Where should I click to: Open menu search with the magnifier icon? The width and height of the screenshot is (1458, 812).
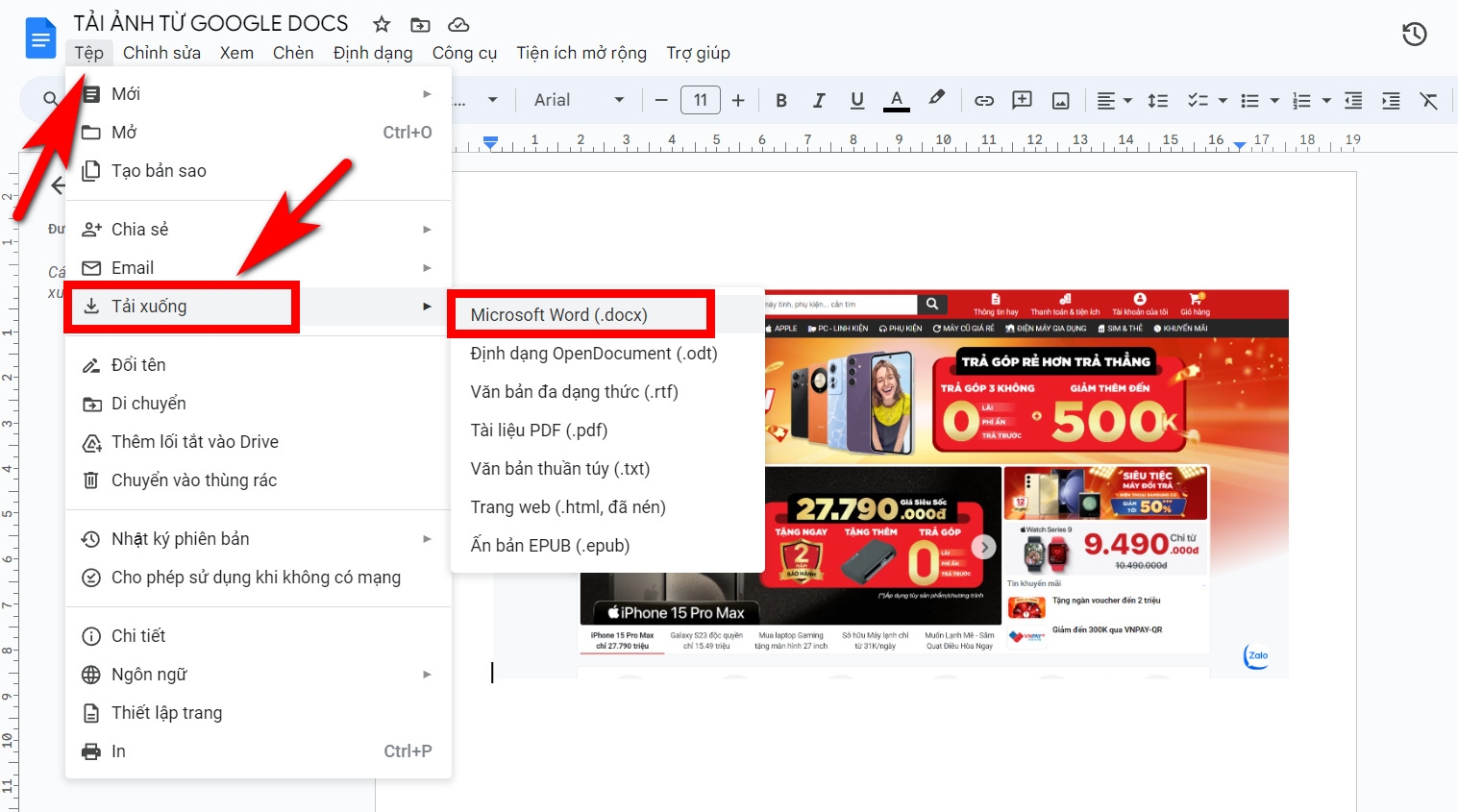[x=48, y=99]
